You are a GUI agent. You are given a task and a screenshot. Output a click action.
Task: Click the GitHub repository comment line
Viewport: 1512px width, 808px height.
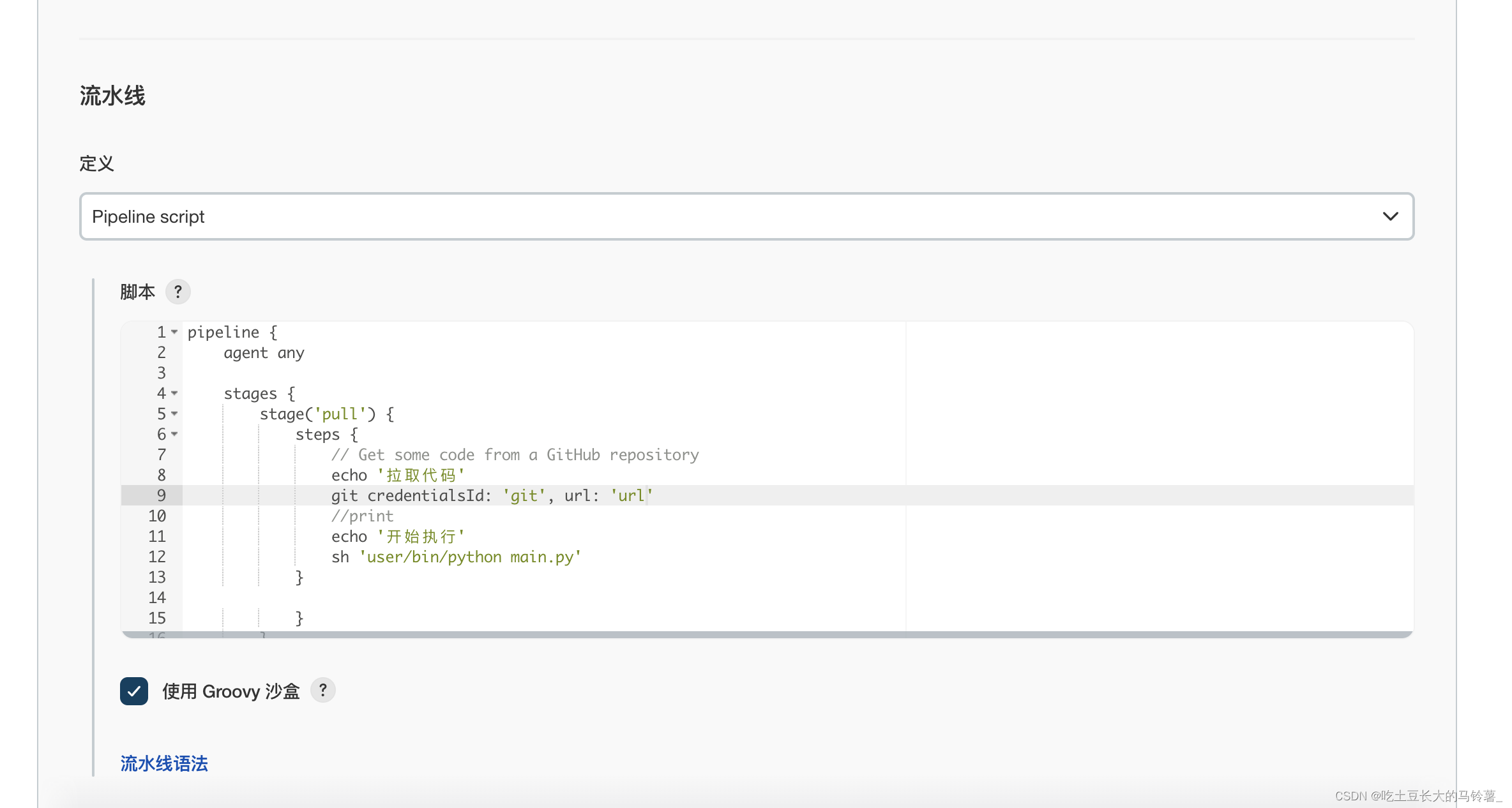click(515, 454)
